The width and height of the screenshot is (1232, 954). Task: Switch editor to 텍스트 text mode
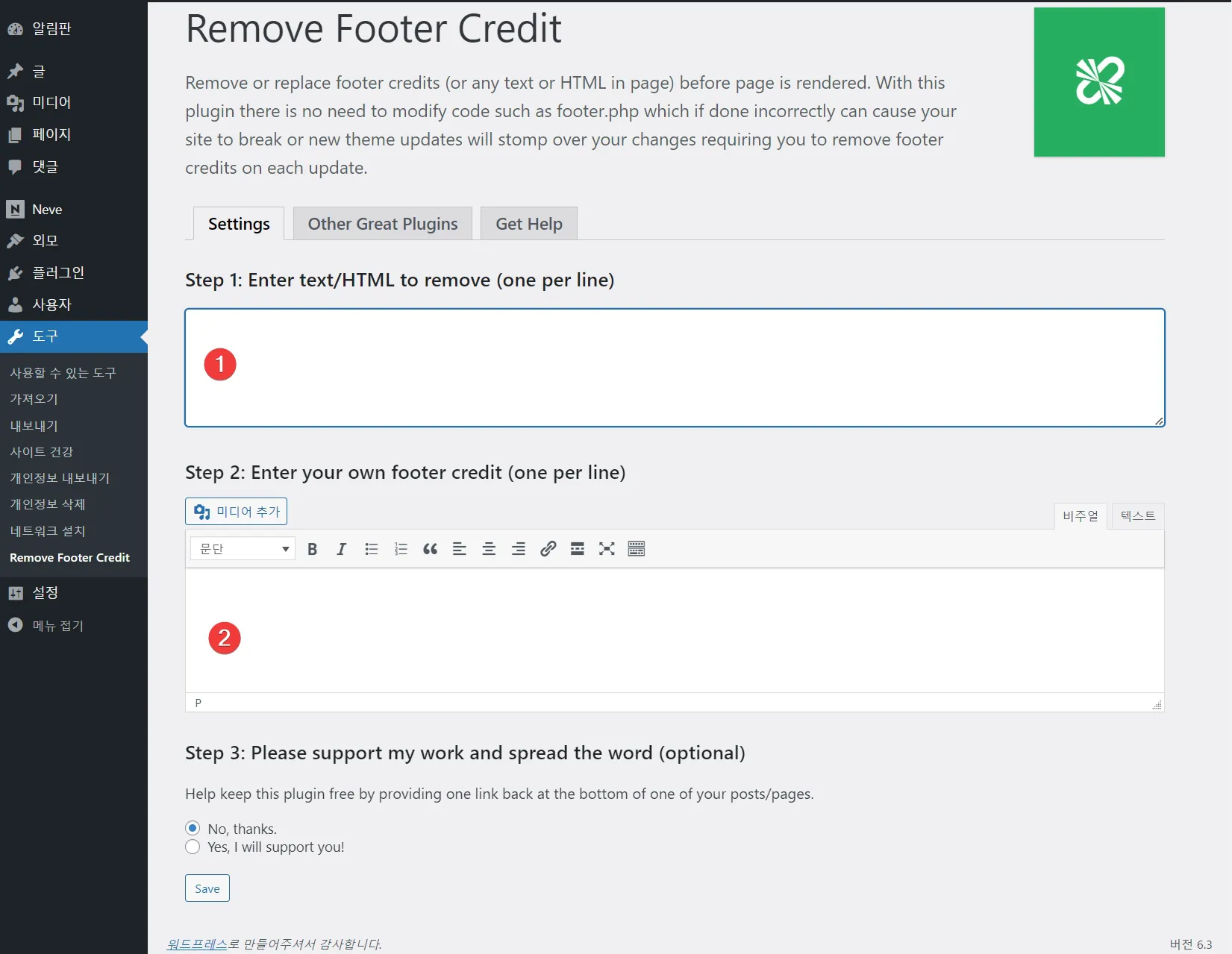click(1138, 515)
